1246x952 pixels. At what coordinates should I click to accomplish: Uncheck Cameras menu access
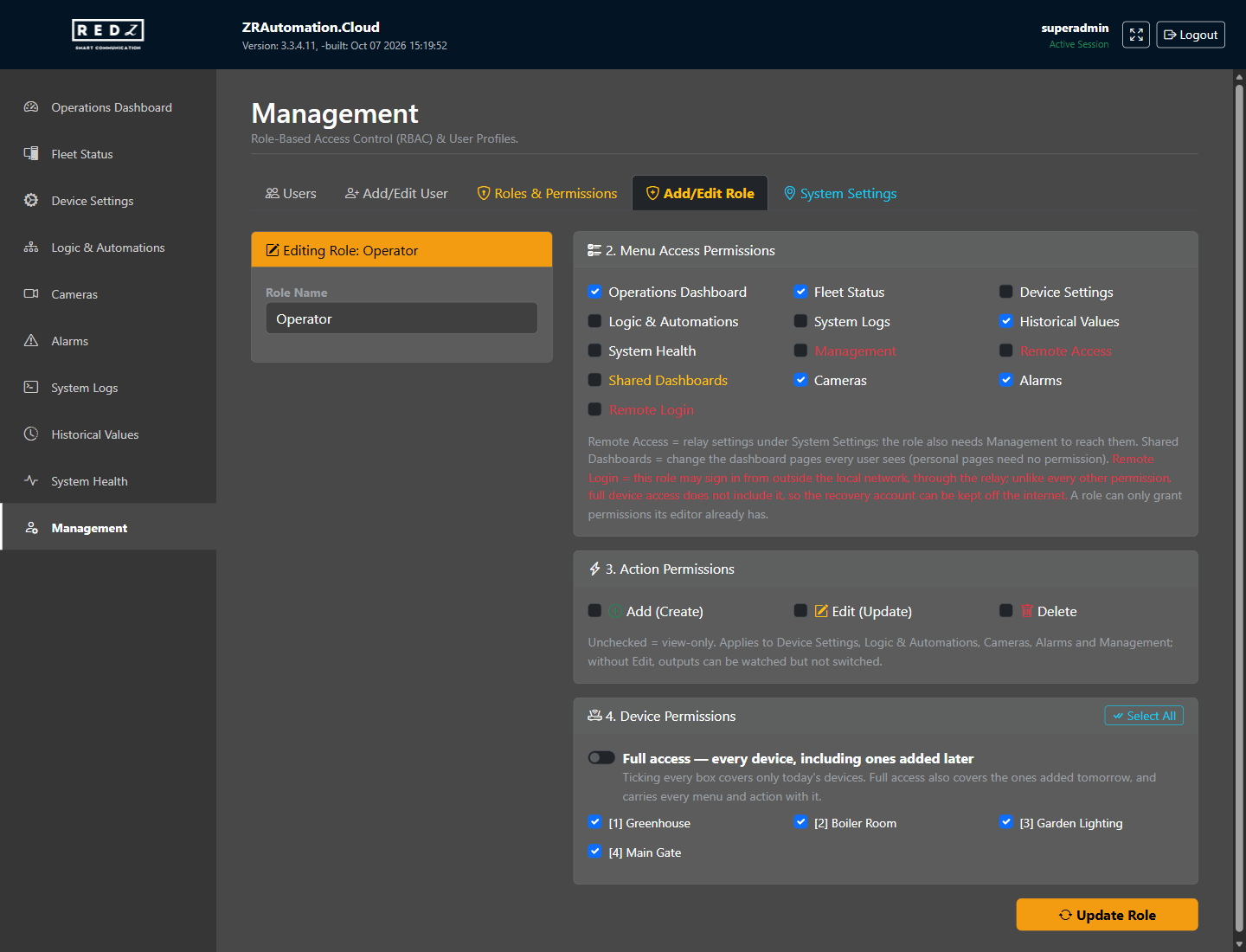pyautogui.click(x=801, y=380)
